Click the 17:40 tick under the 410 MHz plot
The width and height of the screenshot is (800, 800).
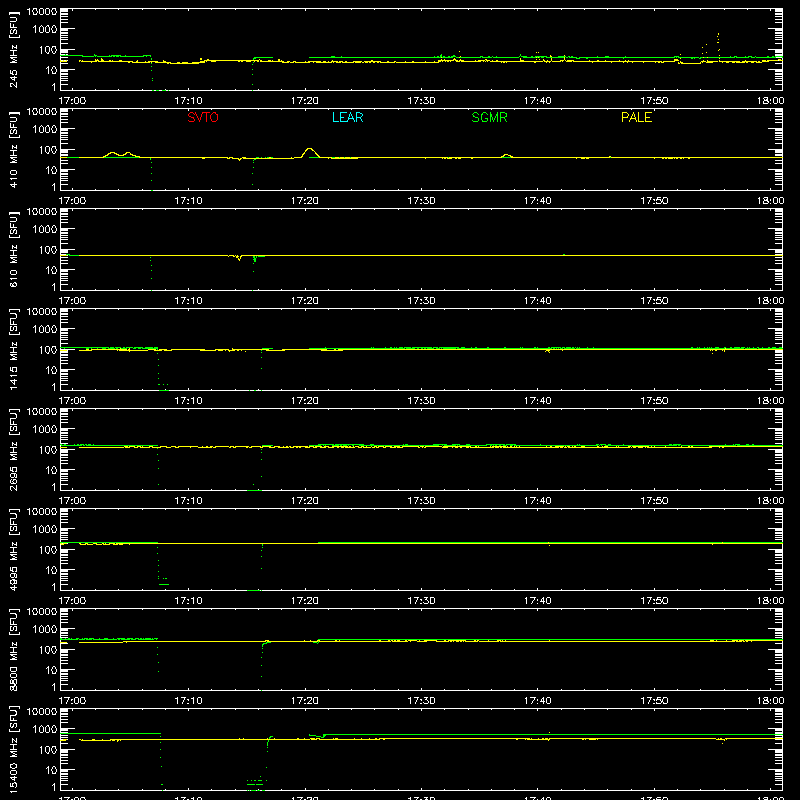click(x=537, y=201)
